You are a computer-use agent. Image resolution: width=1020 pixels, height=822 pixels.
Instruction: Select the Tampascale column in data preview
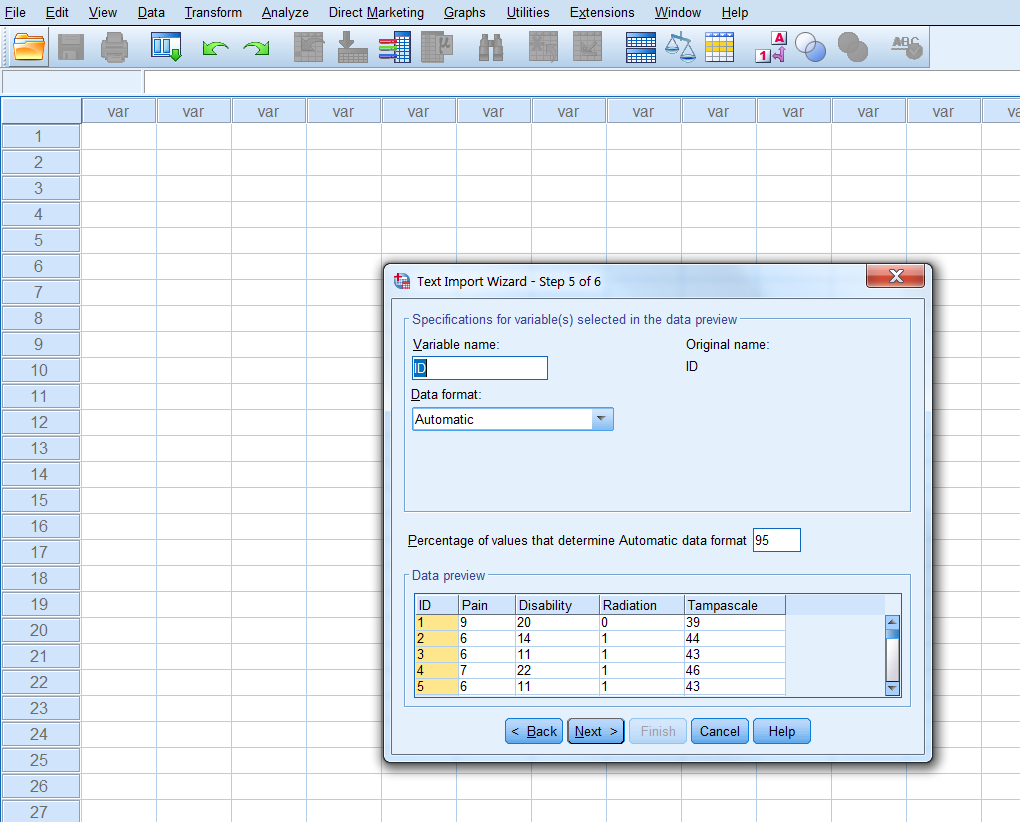pos(734,605)
